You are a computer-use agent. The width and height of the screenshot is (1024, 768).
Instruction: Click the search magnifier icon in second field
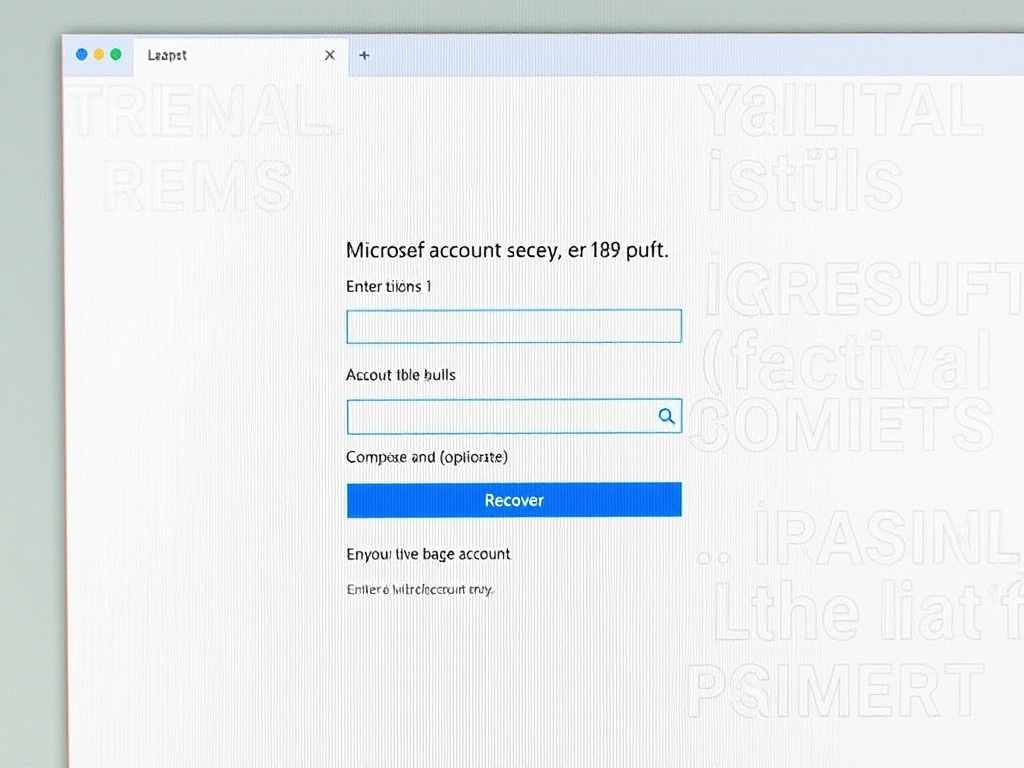click(x=666, y=416)
